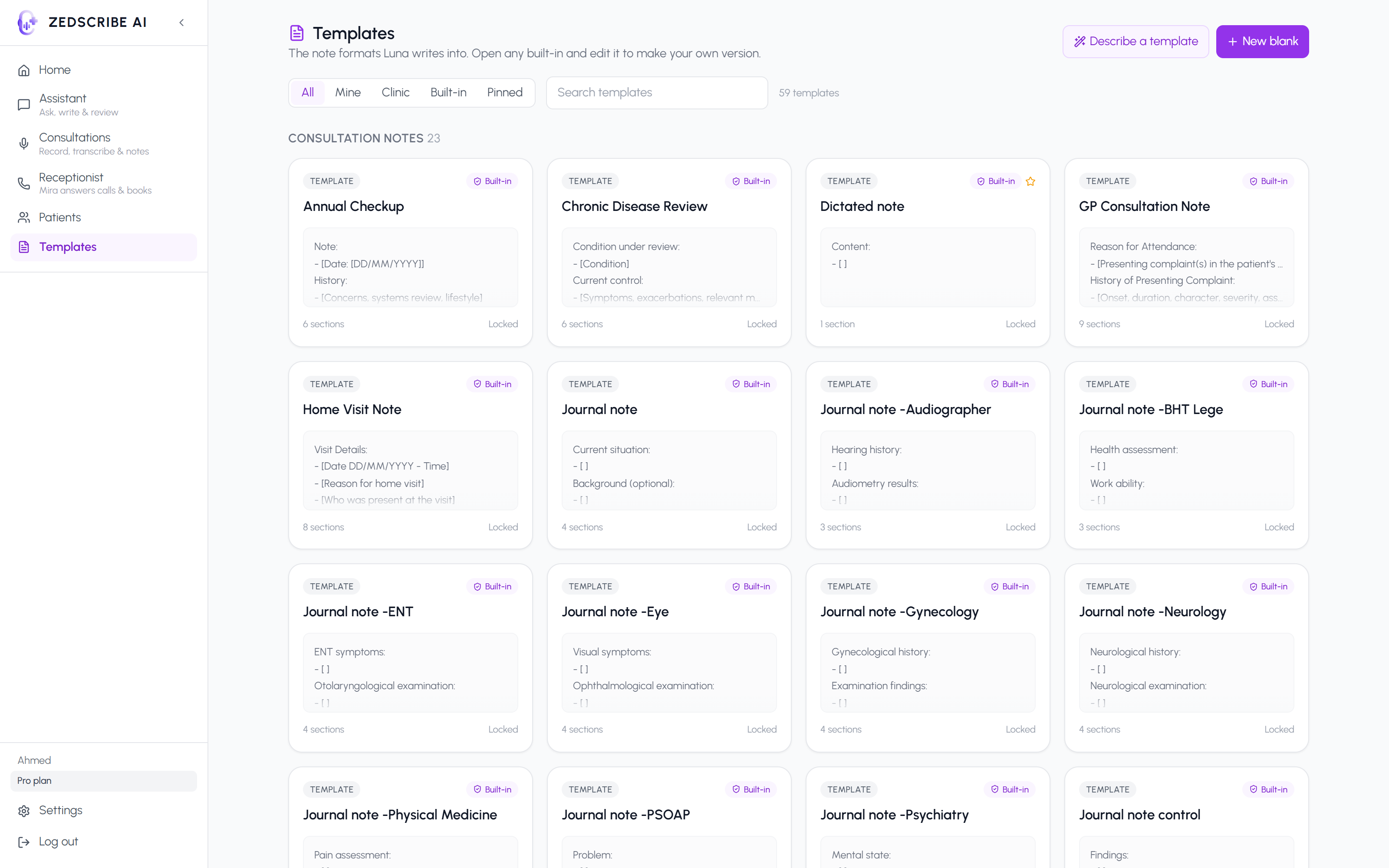Click the CONSULTATION NOTES 23 section heading
Viewport: 1389px width, 868px height.
(x=364, y=138)
